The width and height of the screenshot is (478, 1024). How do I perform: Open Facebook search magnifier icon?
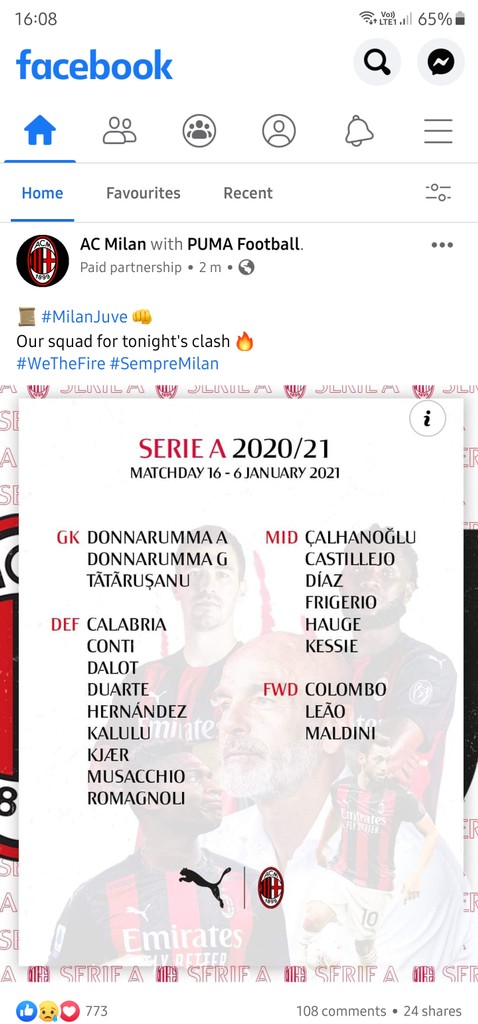click(377, 62)
